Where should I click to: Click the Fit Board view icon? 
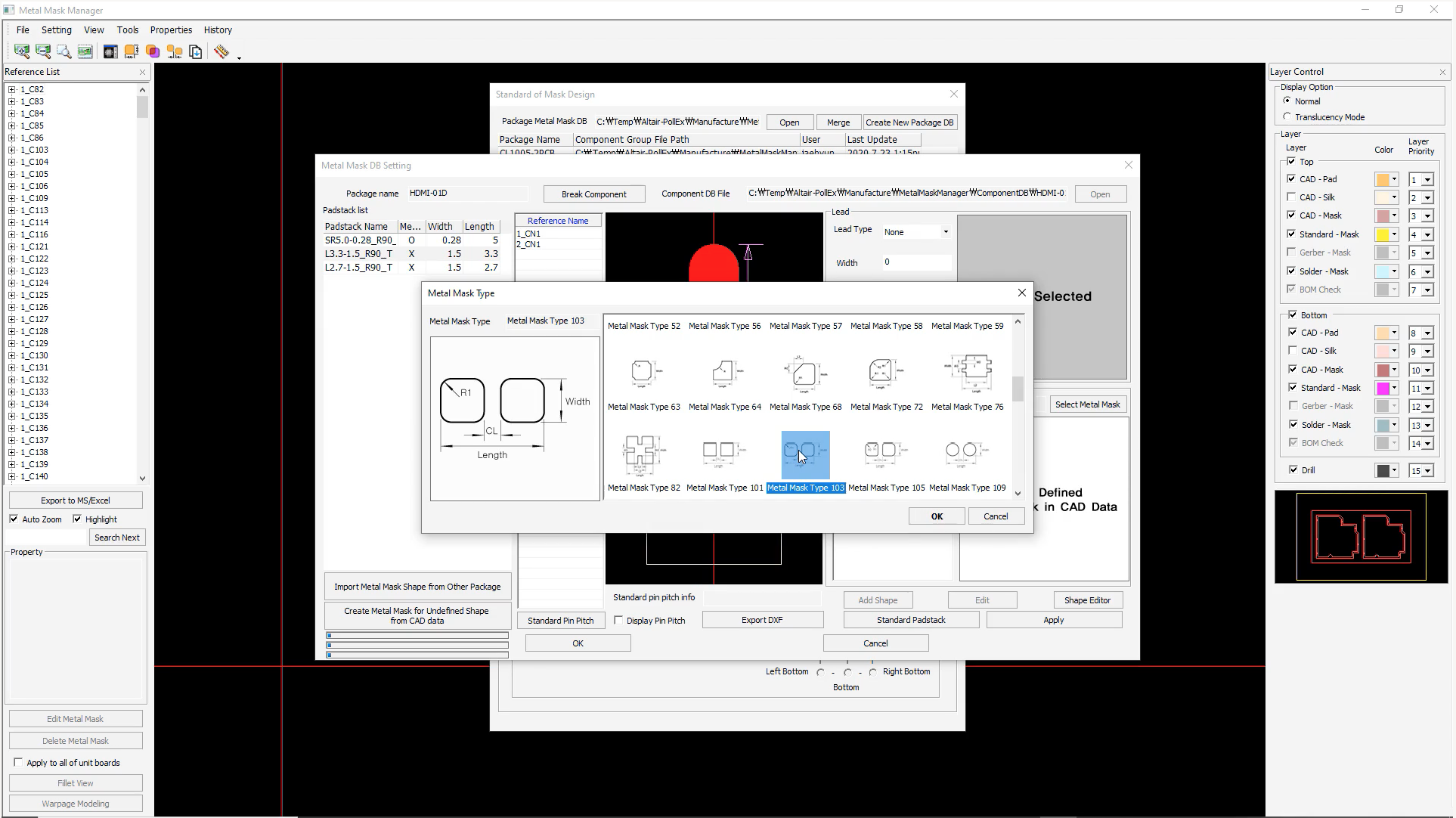(x=85, y=51)
